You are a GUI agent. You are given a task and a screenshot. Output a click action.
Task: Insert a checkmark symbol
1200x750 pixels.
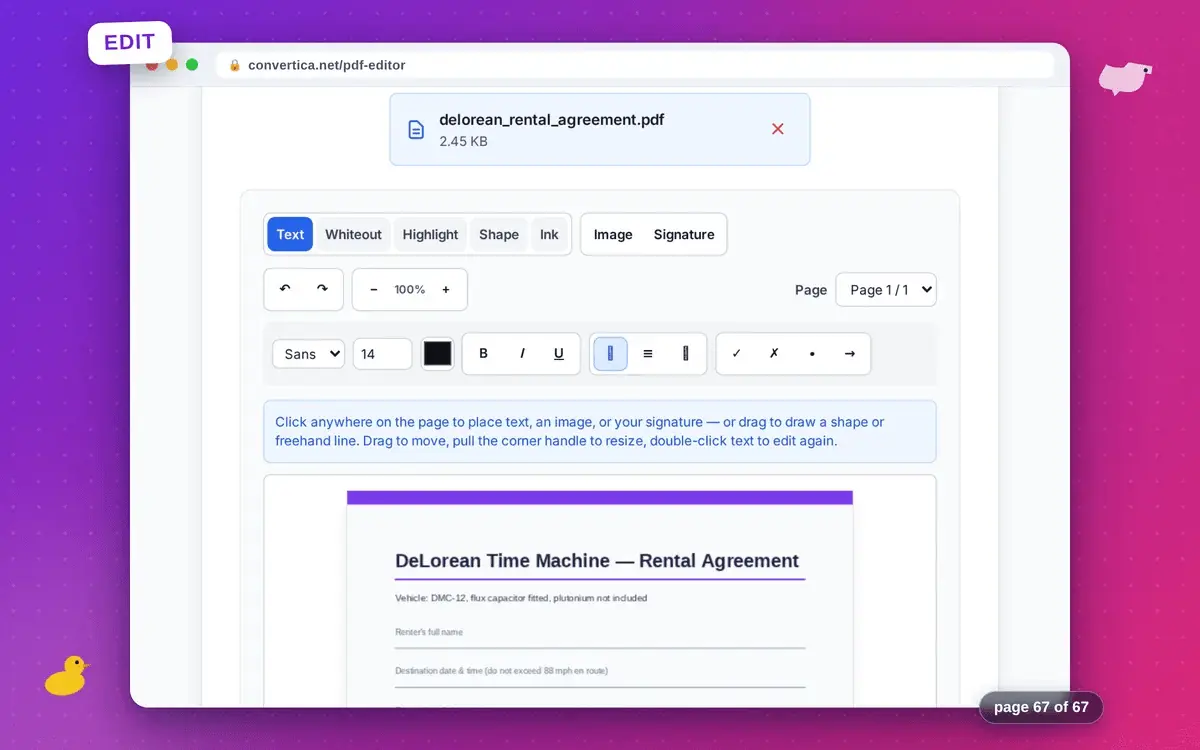[x=737, y=353]
